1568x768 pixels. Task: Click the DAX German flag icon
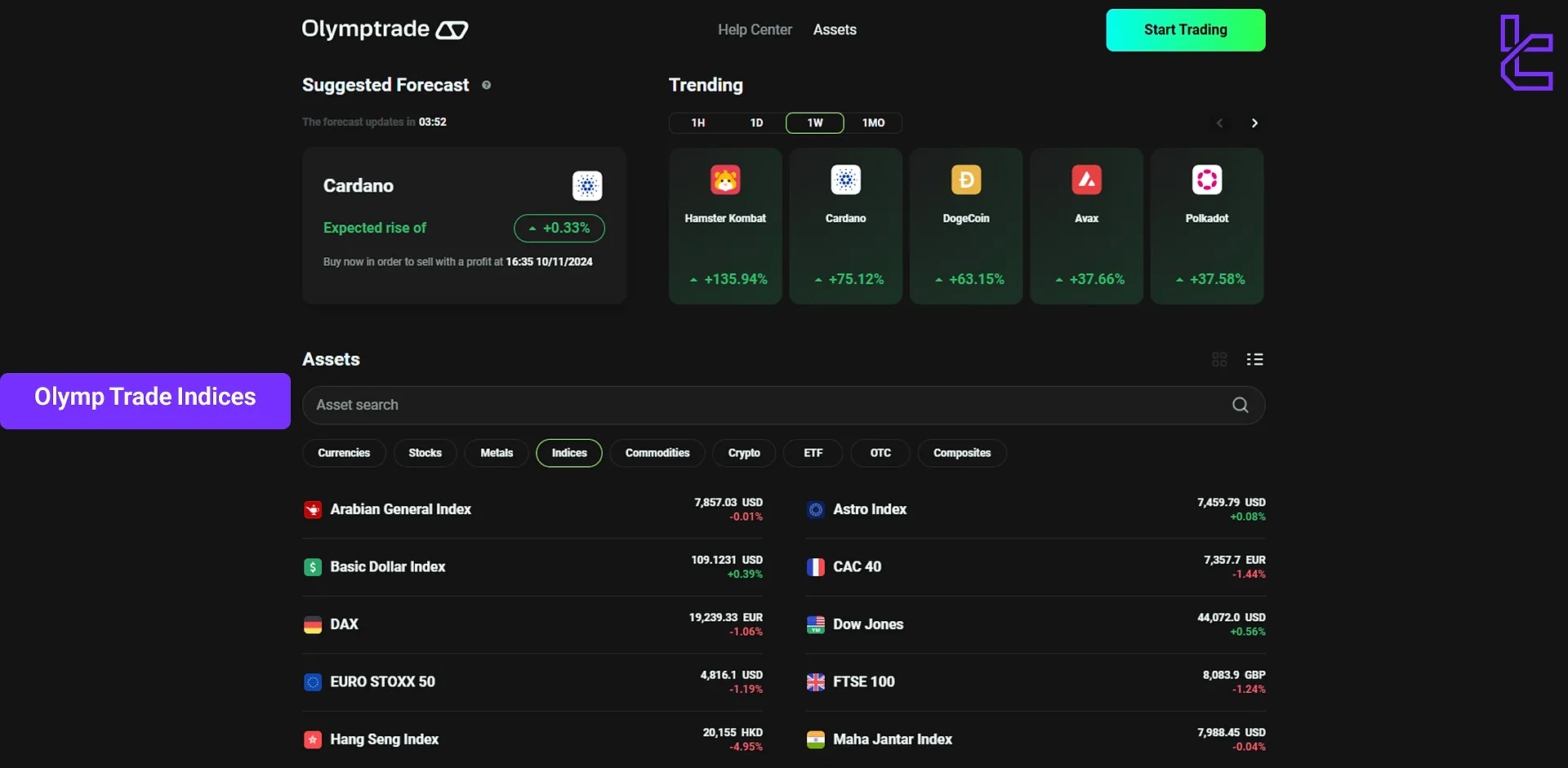(x=313, y=625)
